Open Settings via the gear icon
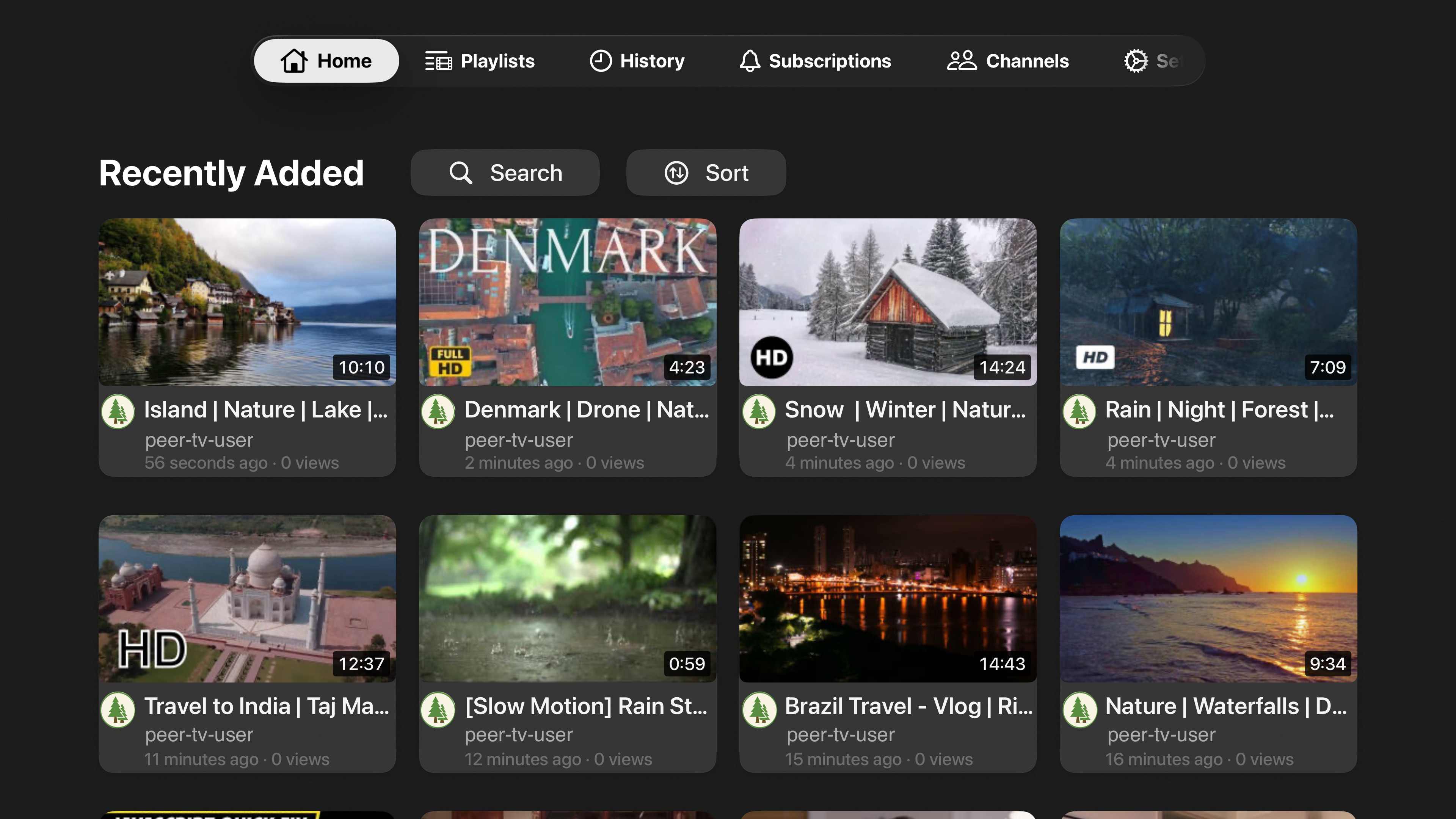The height and width of the screenshot is (819, 1456). pyautogui.click(x=1136, y=61)
